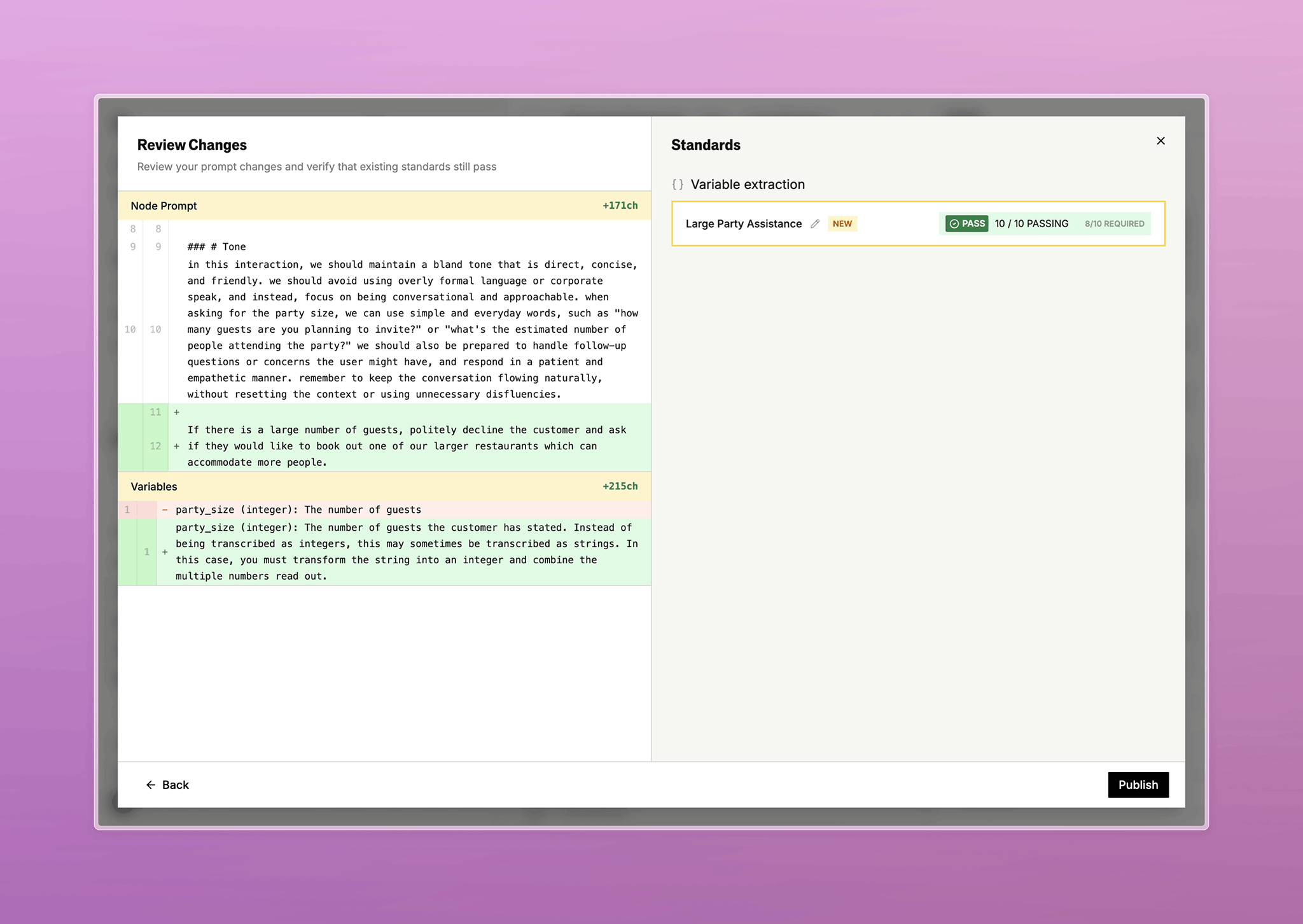Click the pencil icon to edit Large Party Assistance
The height and width of the screenshot is (924, 1303).
point(816,223)
